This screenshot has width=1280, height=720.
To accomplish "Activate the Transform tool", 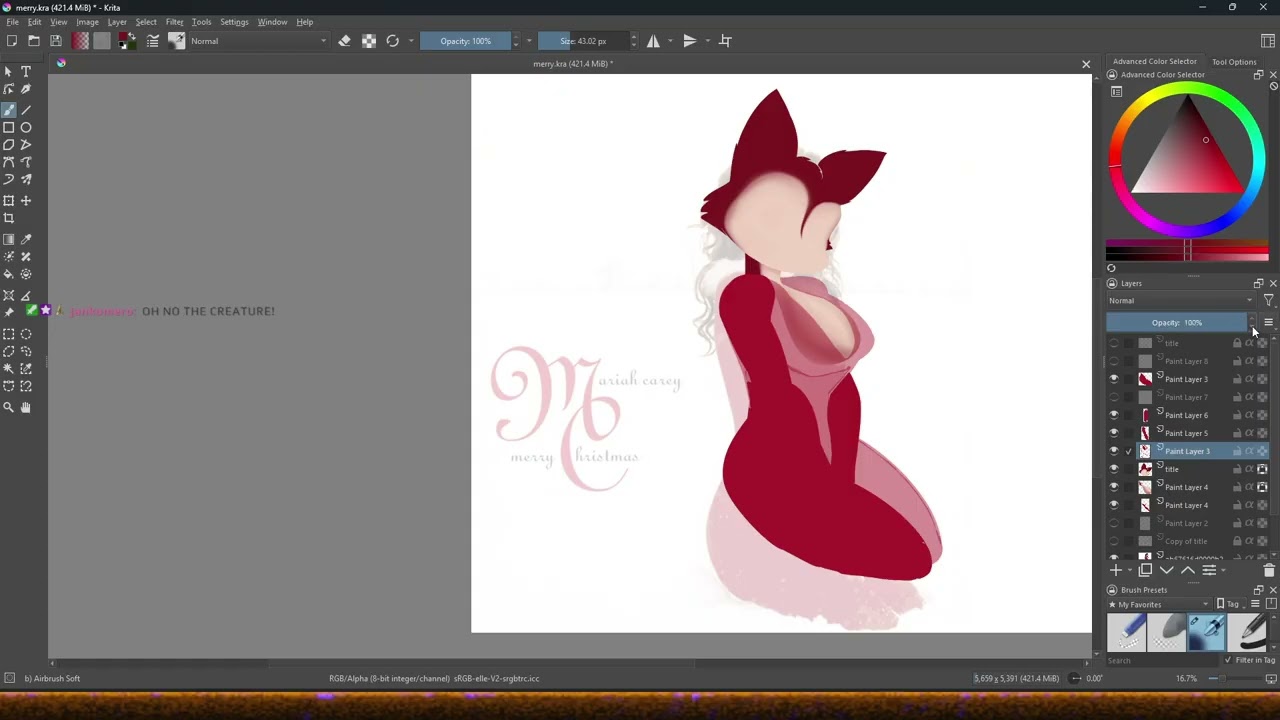I will pos(9,201).
